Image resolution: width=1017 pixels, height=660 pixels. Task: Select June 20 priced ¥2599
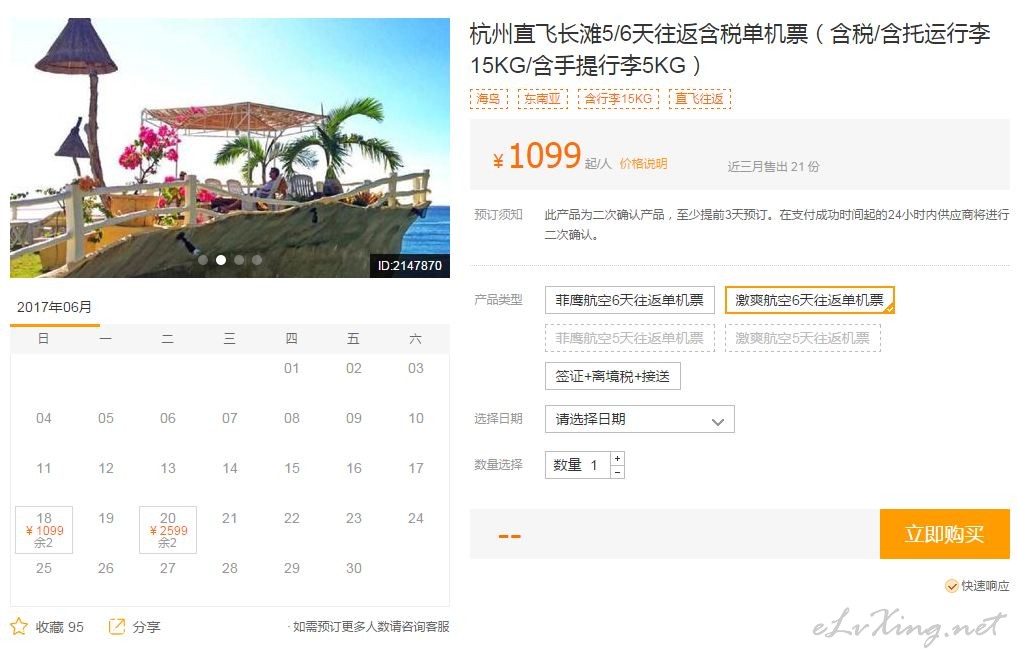pyautogui.click(x=168, y=530)
